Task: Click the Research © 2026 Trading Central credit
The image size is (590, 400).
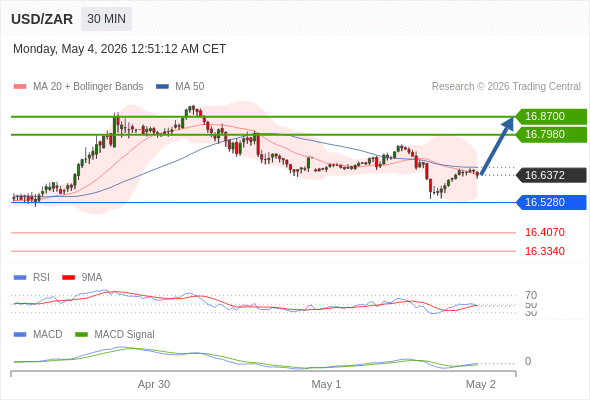Action: coord(506,87)
